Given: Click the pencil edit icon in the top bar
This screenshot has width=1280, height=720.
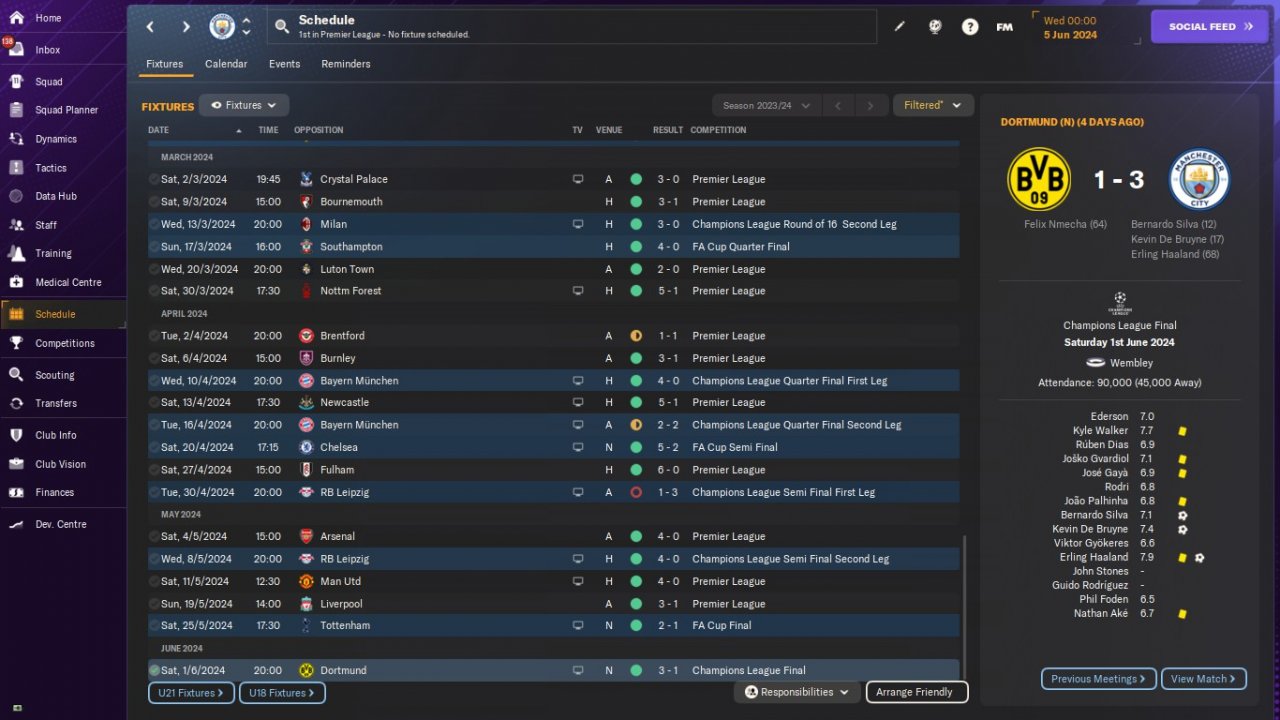Looking at the screenshot, I should 899,27.
